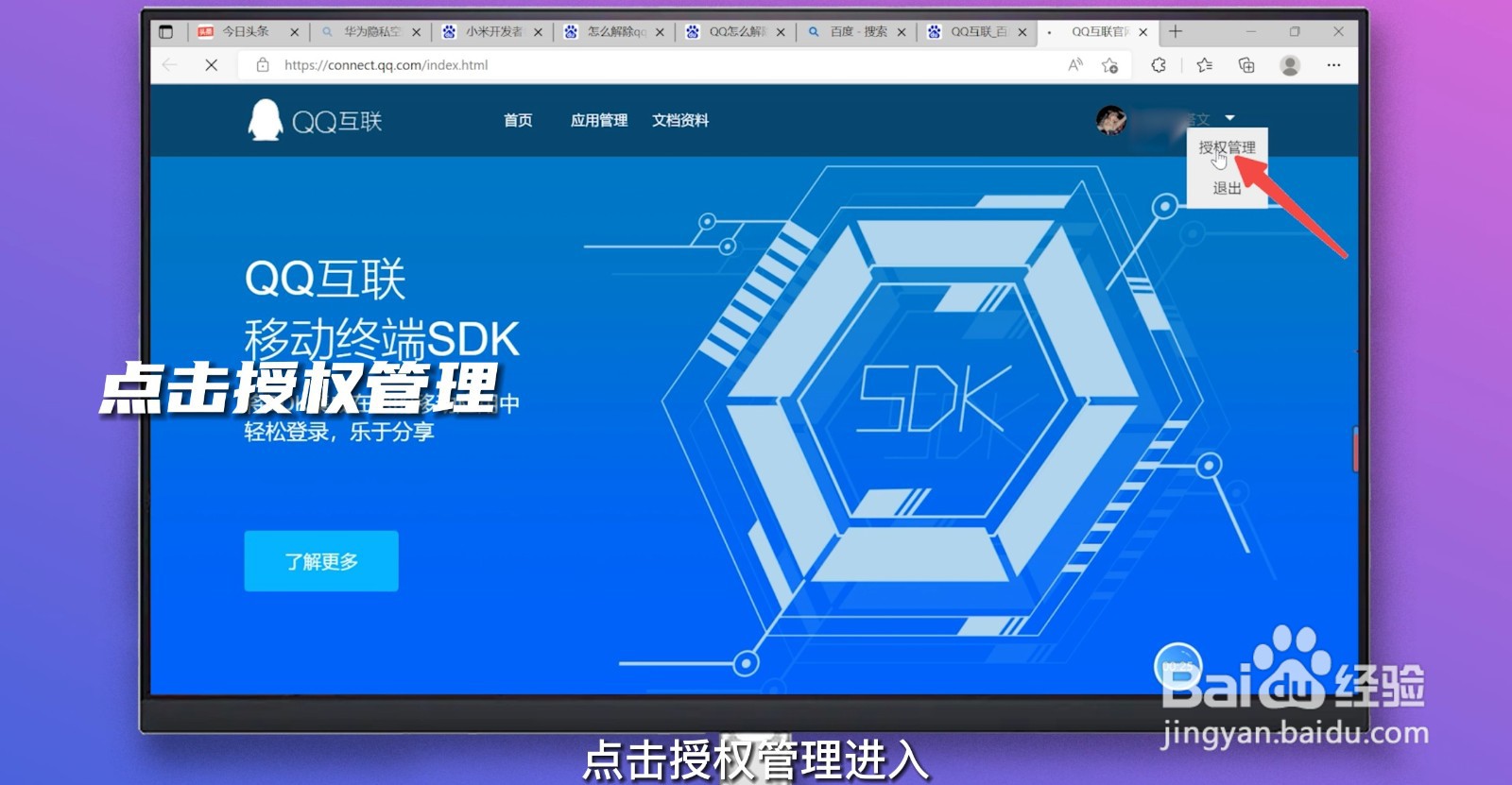The image size is (1512, 785).
Task: Click the page vertical scrollbar thumb
Action: (x=1355, y=450)
